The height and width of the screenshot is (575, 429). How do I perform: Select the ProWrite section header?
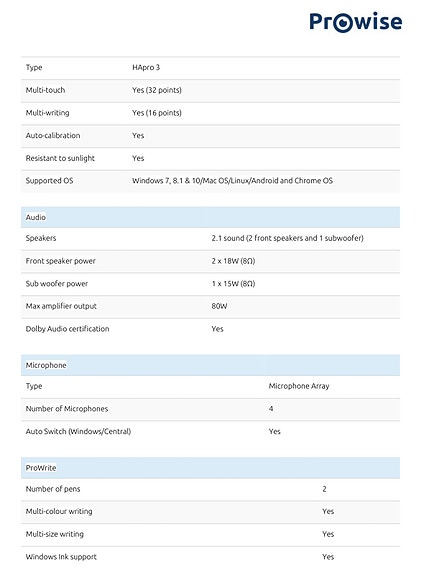210,468
